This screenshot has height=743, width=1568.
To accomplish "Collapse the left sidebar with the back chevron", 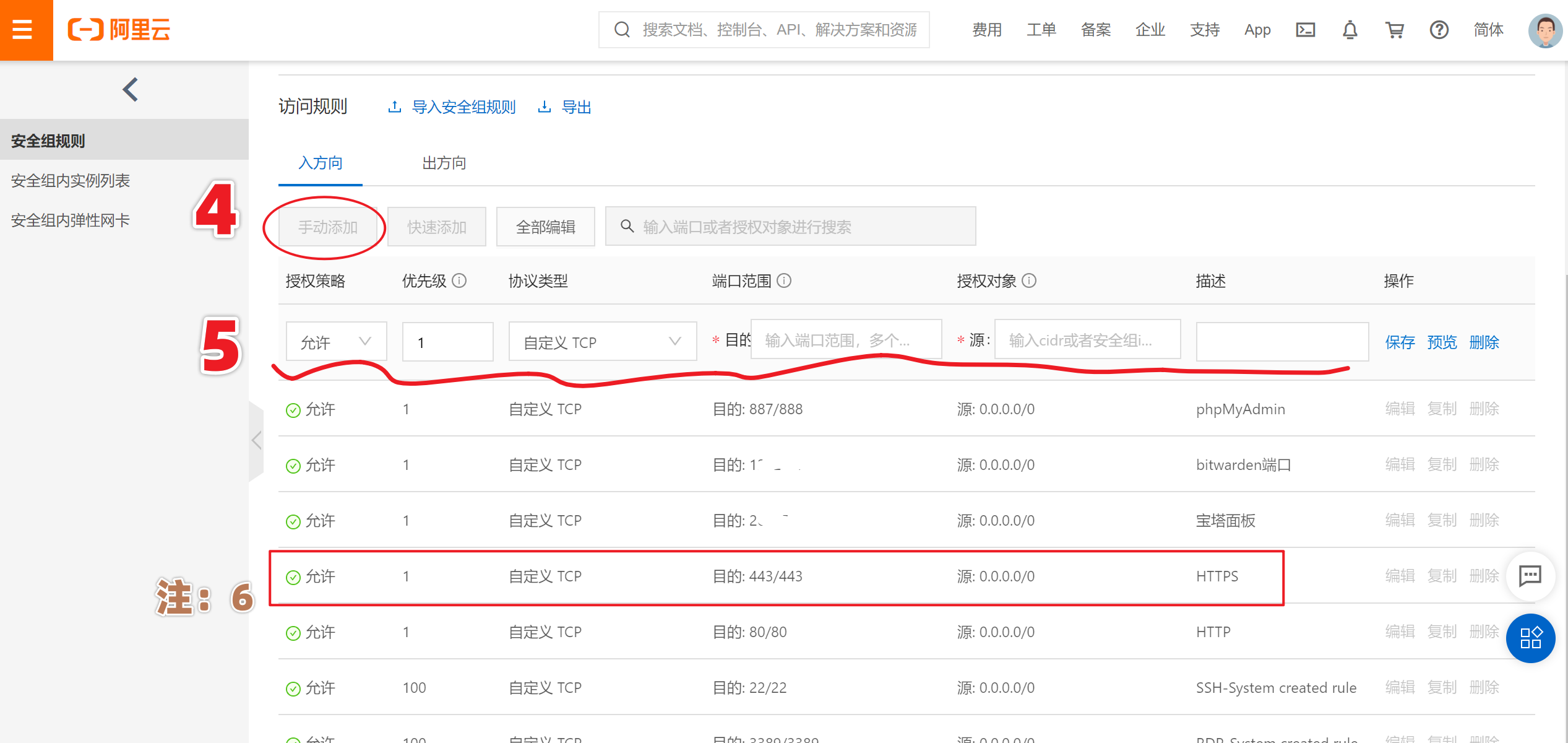I will coord(130,89).
